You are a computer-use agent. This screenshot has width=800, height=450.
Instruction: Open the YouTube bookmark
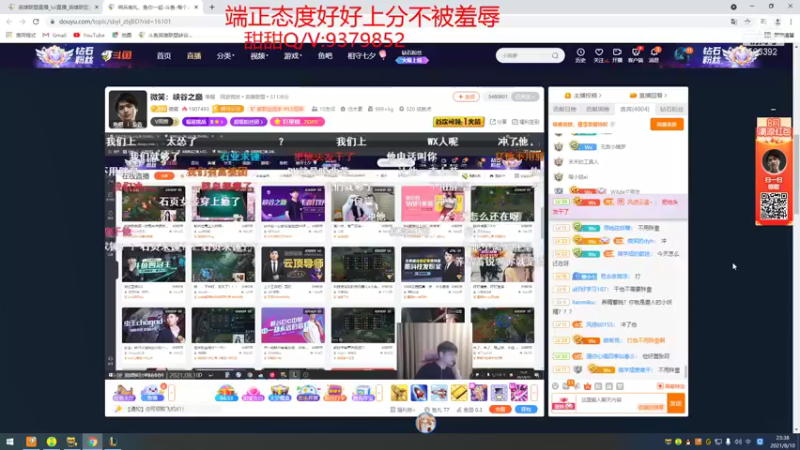click(x=89, y=35)
